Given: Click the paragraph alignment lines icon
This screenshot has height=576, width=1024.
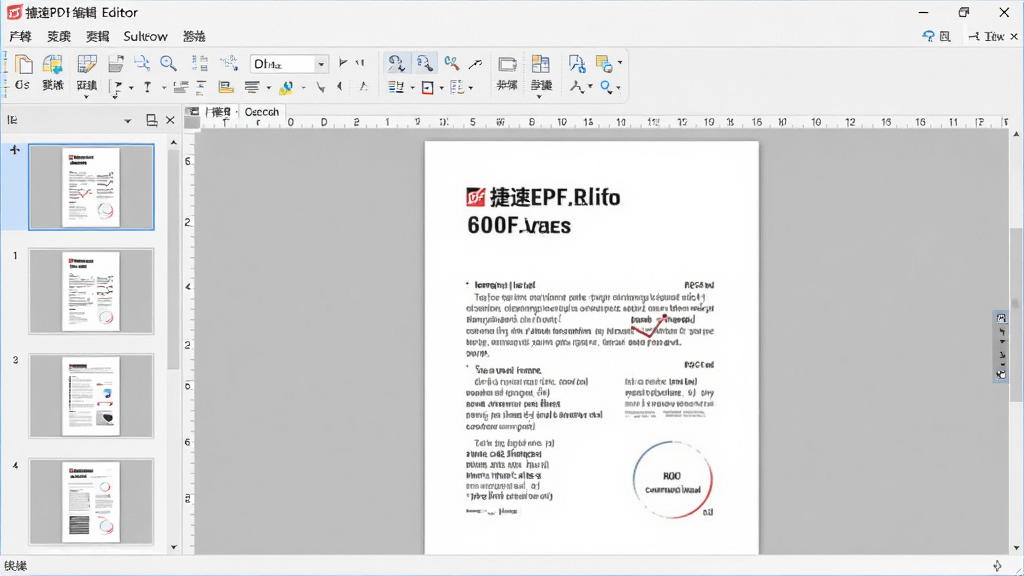Looking at the screenshot, I should coord(252,87).
